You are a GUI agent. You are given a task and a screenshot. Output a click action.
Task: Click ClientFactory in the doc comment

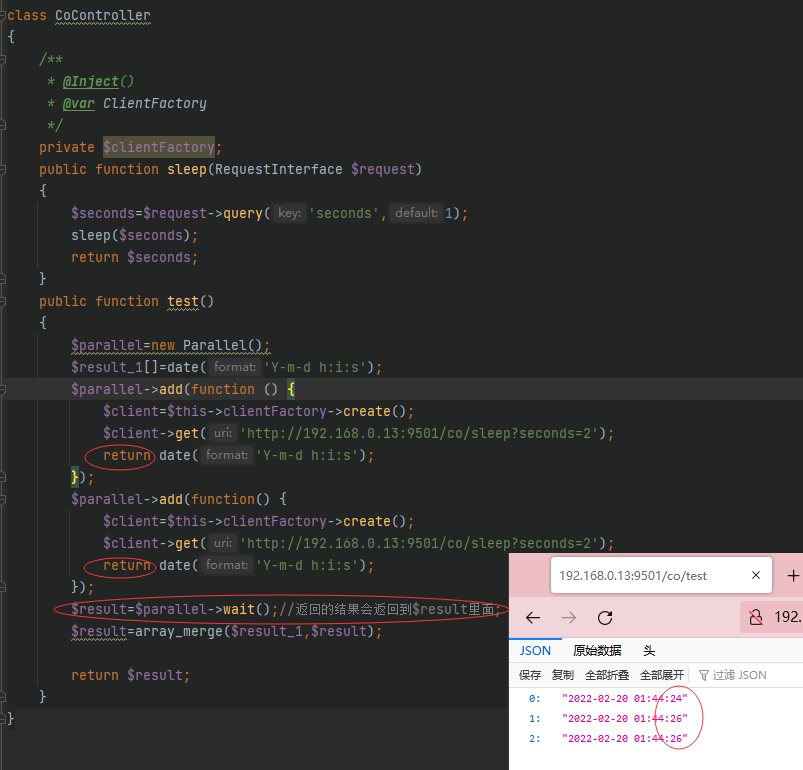155,103
